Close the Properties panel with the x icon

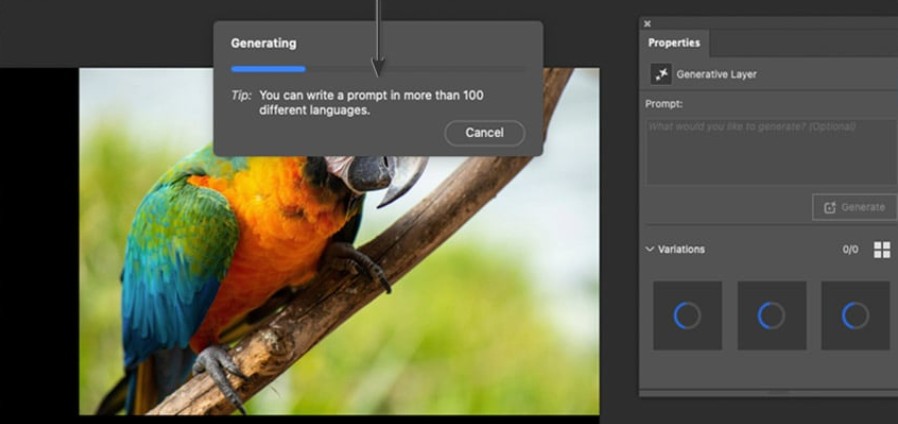[x=647, y=23]
